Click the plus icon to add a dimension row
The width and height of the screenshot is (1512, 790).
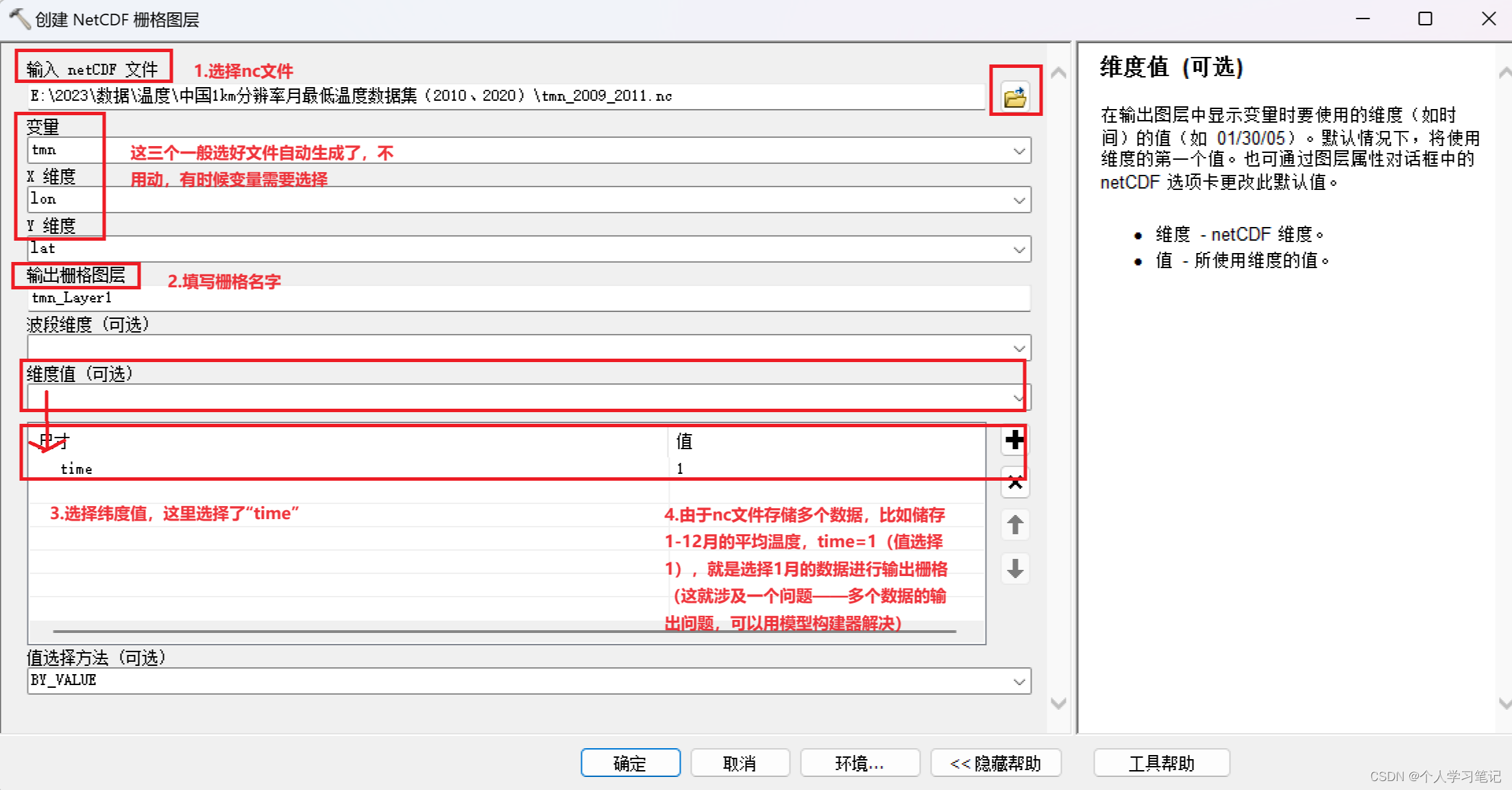click(x=1014, y=441)
